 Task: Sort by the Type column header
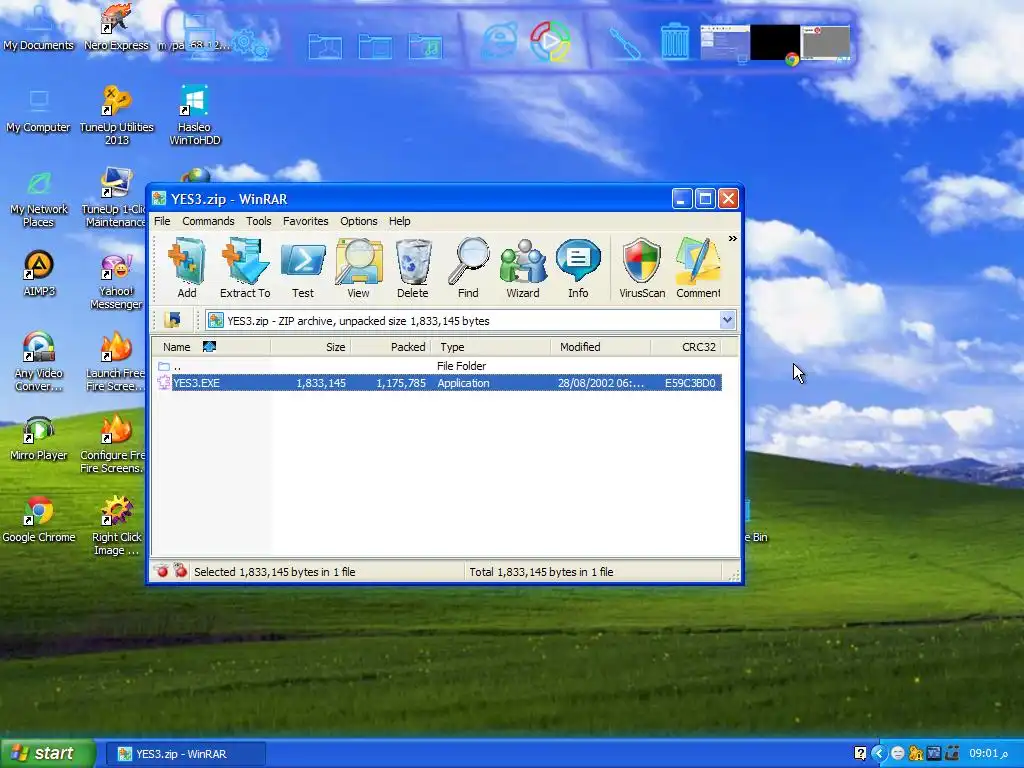tap(490, 347)
